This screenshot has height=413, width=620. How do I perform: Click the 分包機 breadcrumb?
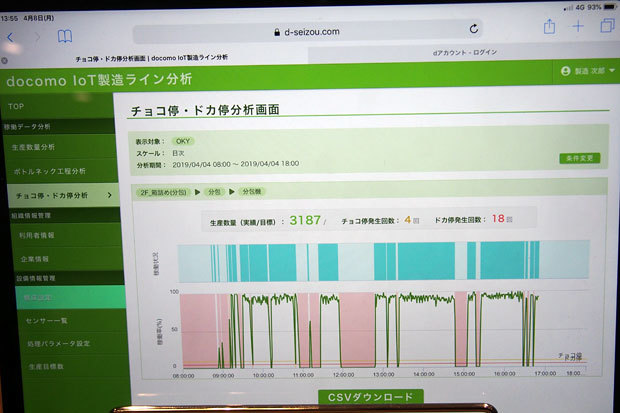[251, 191]
